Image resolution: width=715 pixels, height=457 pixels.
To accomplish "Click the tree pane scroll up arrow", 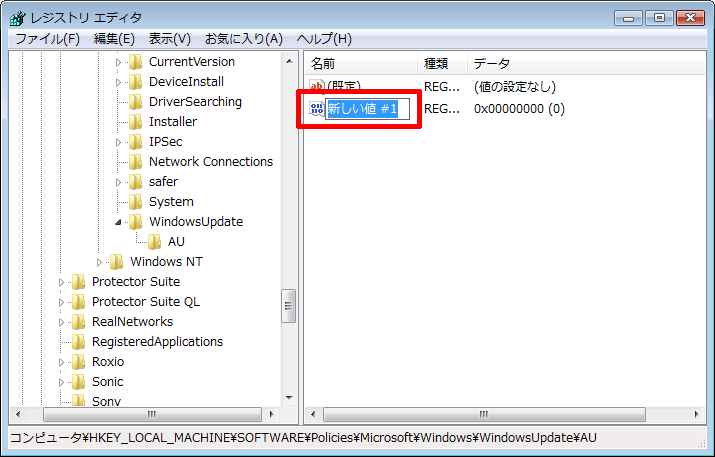I will point(289,61).
